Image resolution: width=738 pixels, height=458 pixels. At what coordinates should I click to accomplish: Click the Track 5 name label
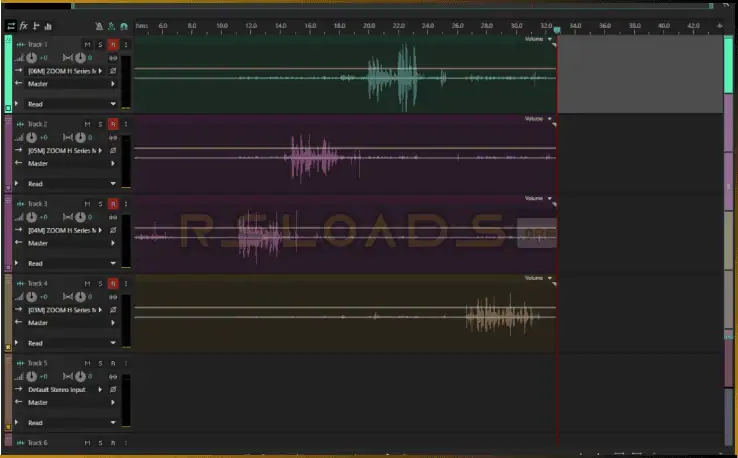coord(37,363)
